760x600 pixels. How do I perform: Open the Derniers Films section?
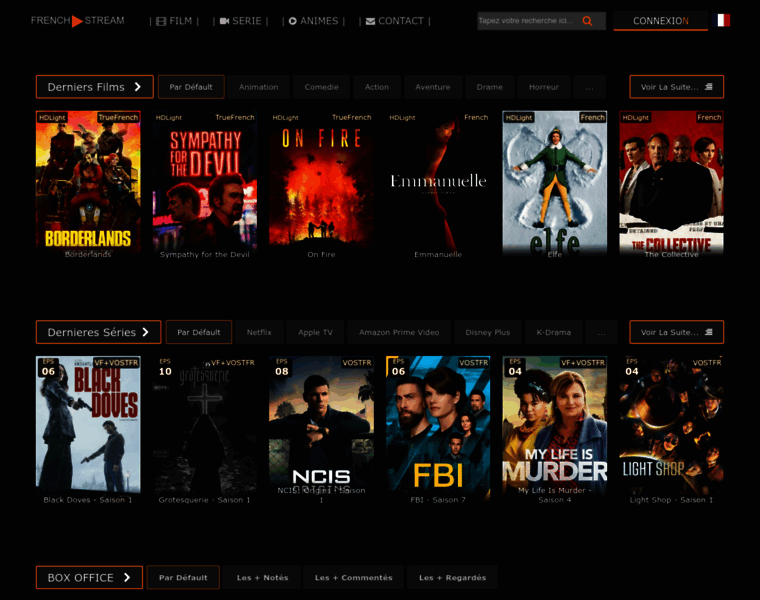coord(95,87)
